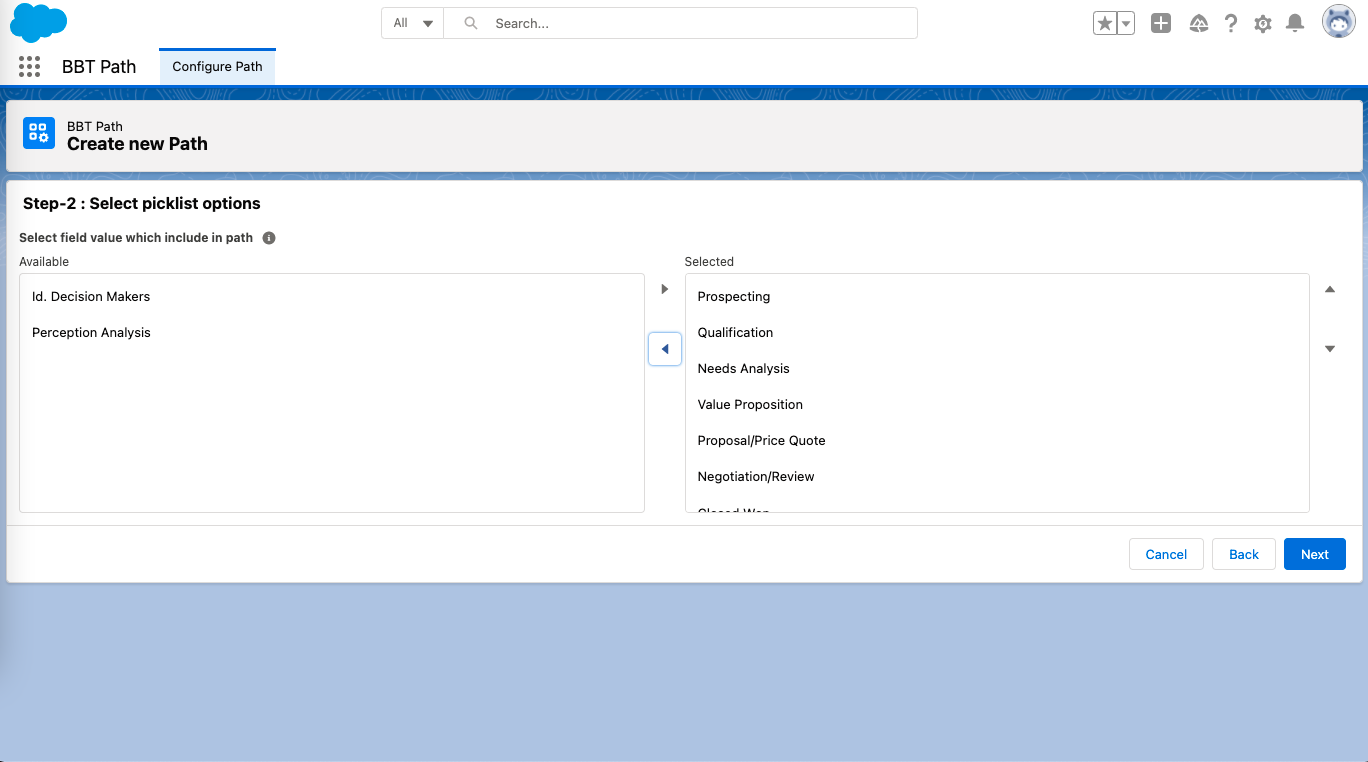Open the user profile avatar
The height and width of the screenshot is (762, 1368).
pos(1339,22)
